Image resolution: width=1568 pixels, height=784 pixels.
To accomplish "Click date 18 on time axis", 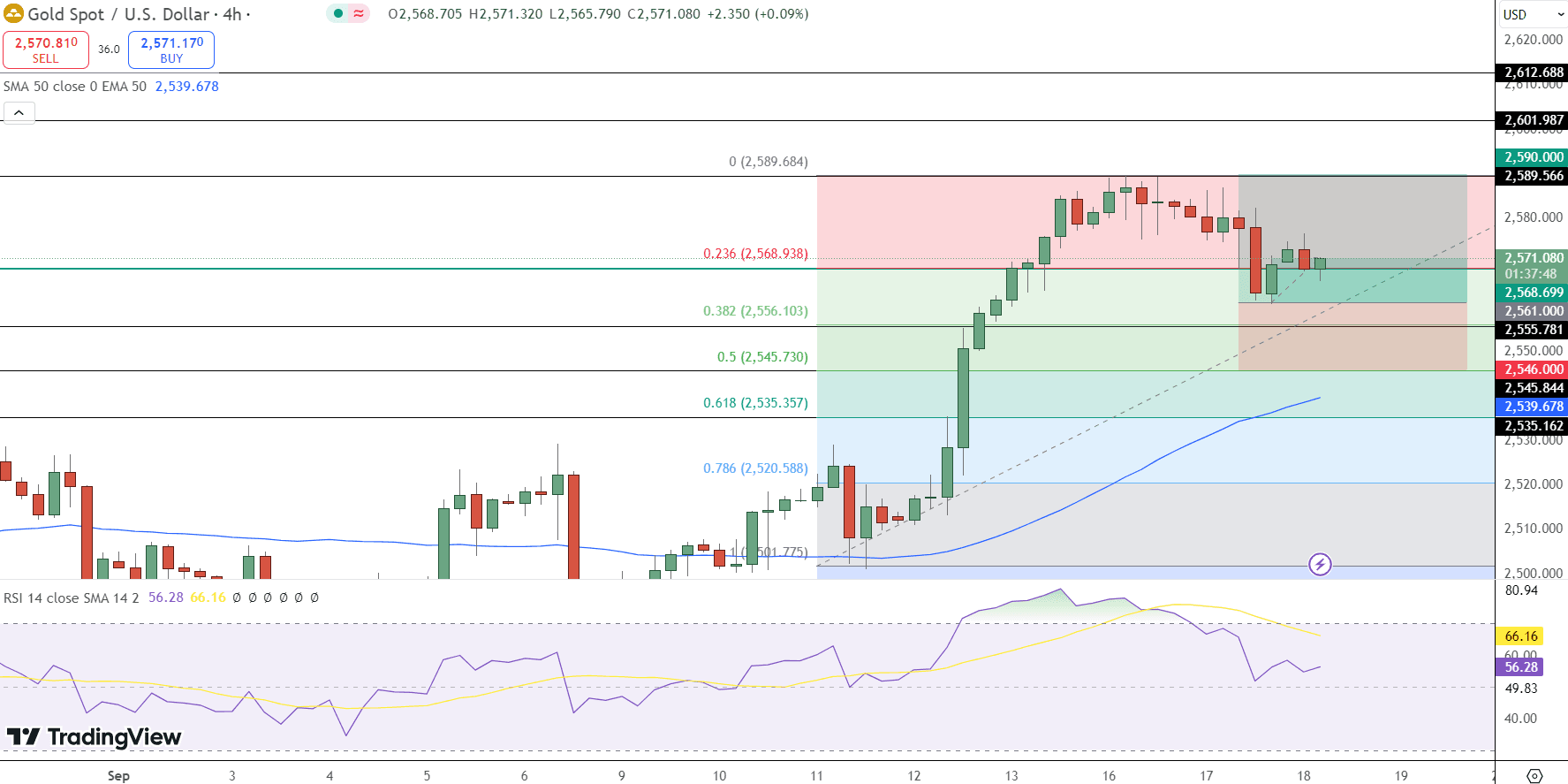I will pyautogui.click(x=1304, y=776).
